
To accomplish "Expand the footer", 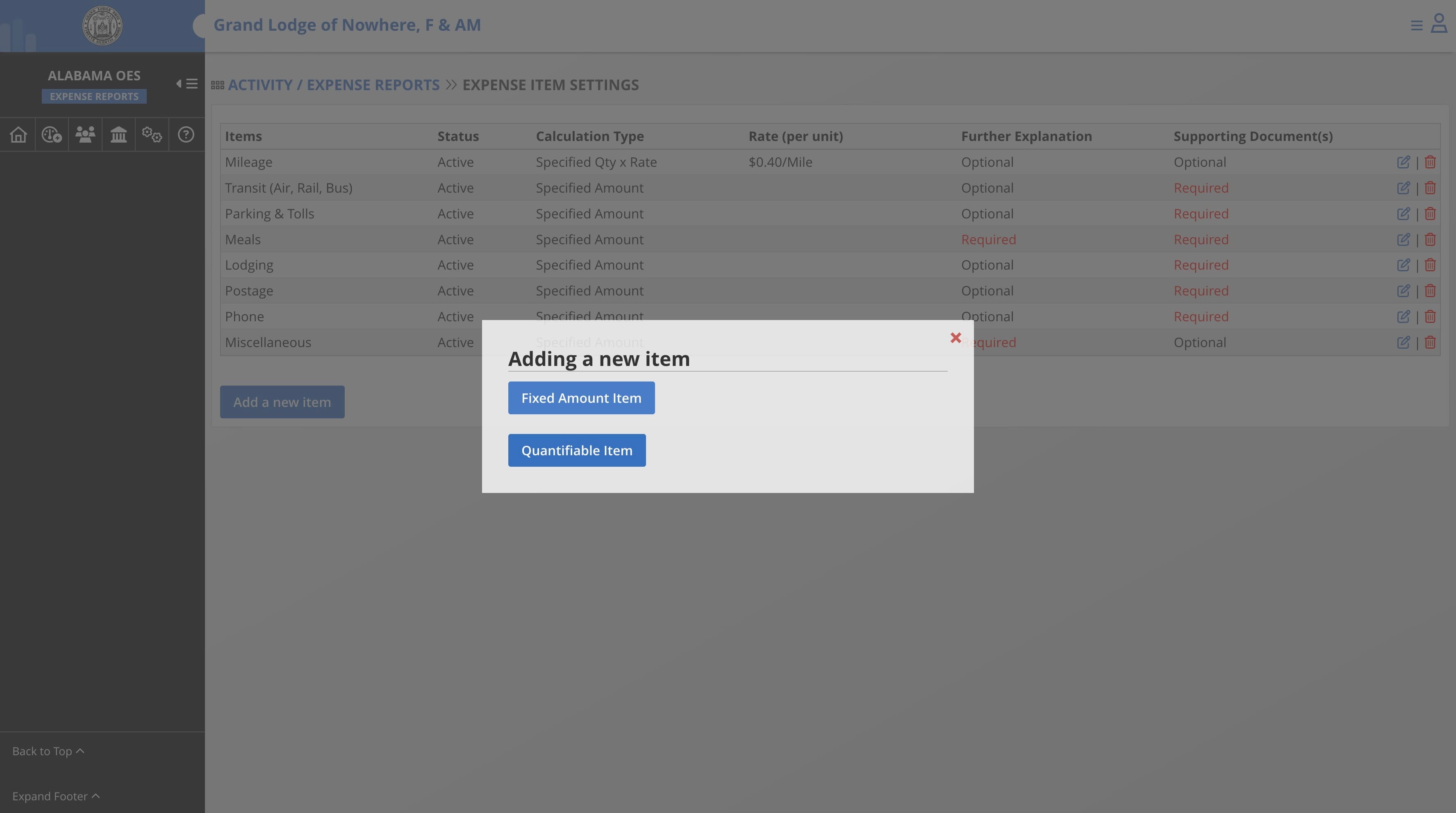I will (56, 796).
